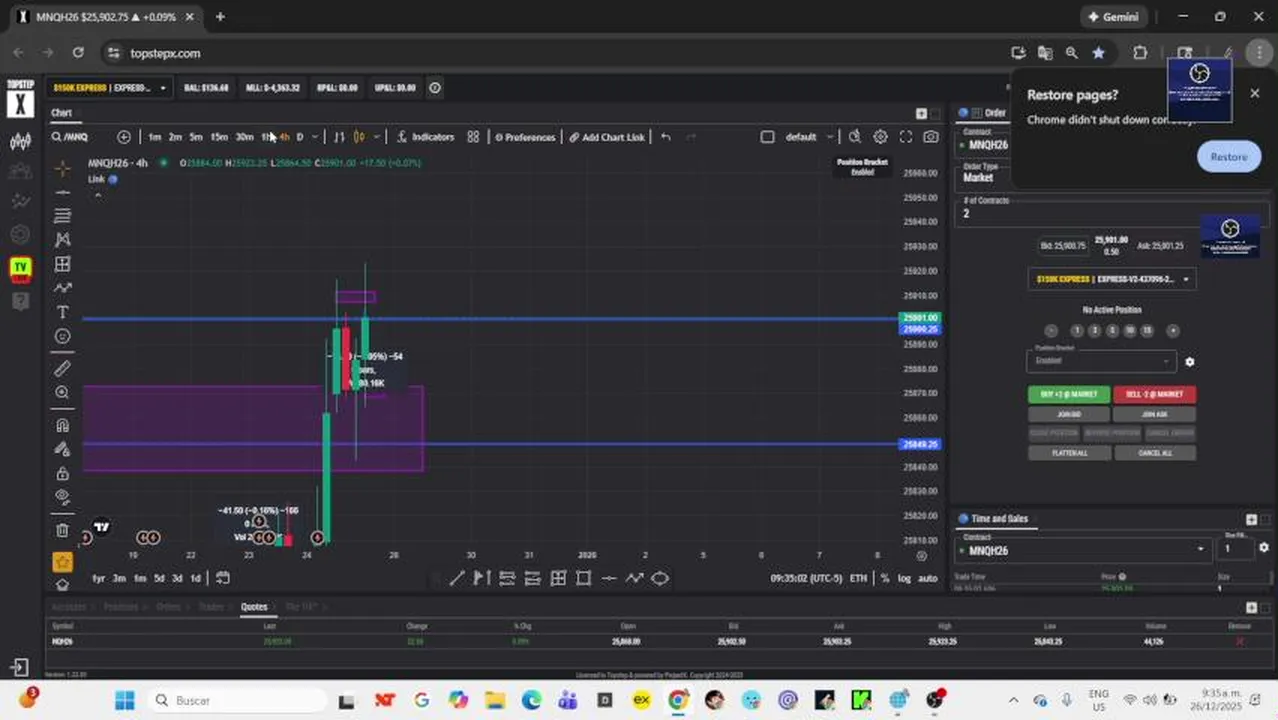Open indicator templates grid icon

coord(473,137)
